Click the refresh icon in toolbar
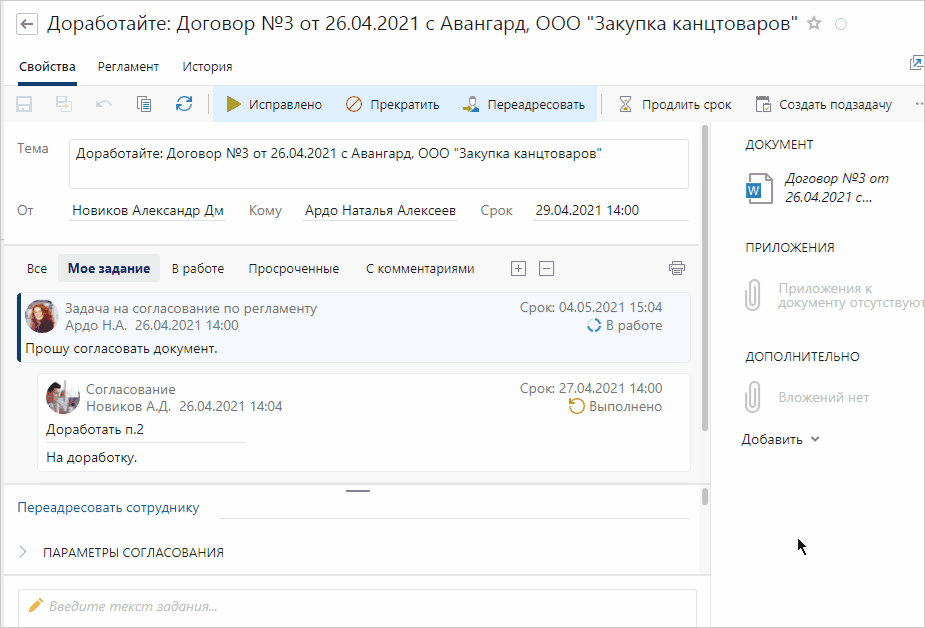 (184, 104)
